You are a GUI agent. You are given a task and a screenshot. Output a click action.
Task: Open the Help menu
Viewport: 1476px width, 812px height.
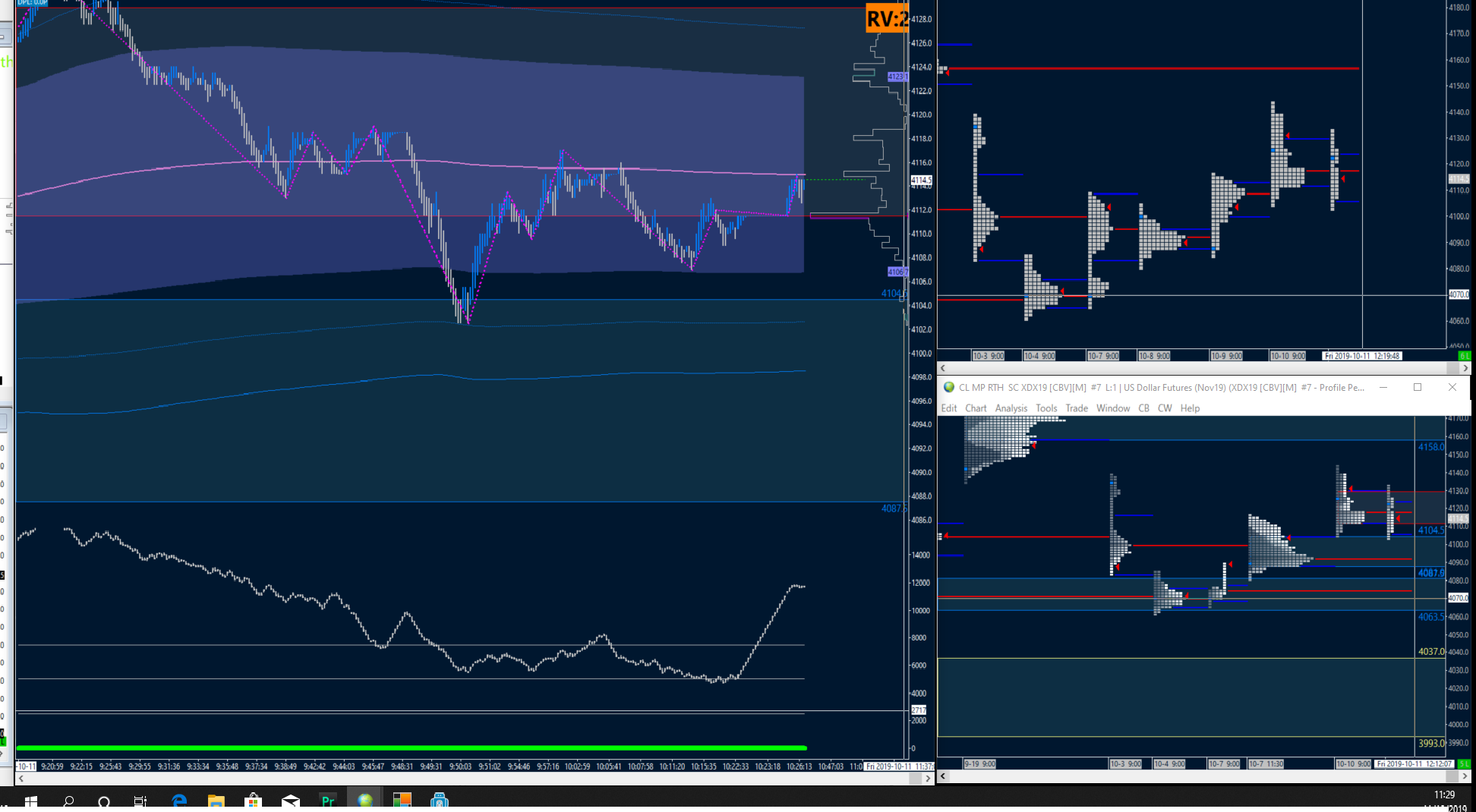1190,408
